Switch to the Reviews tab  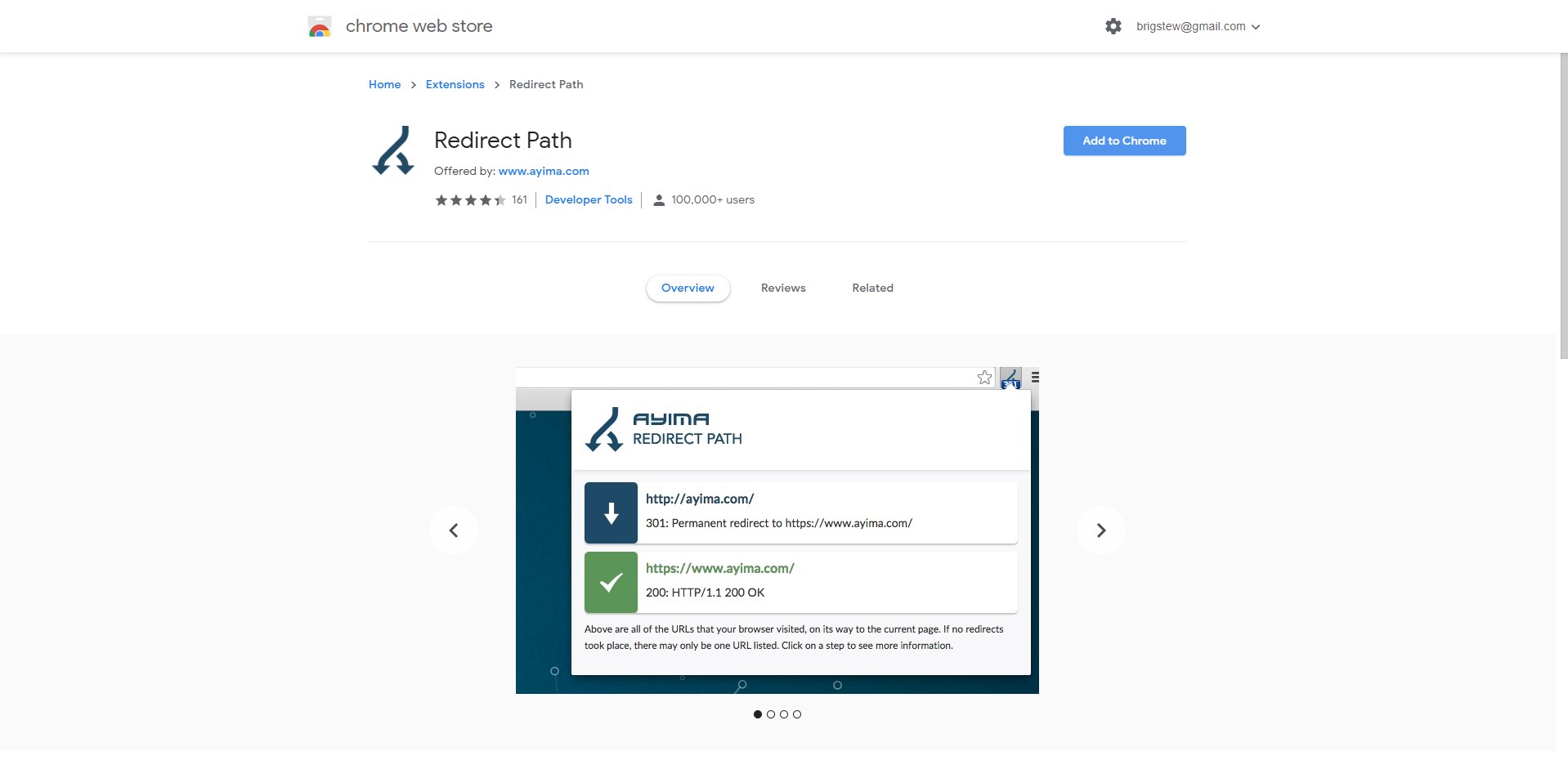[783, 288]
